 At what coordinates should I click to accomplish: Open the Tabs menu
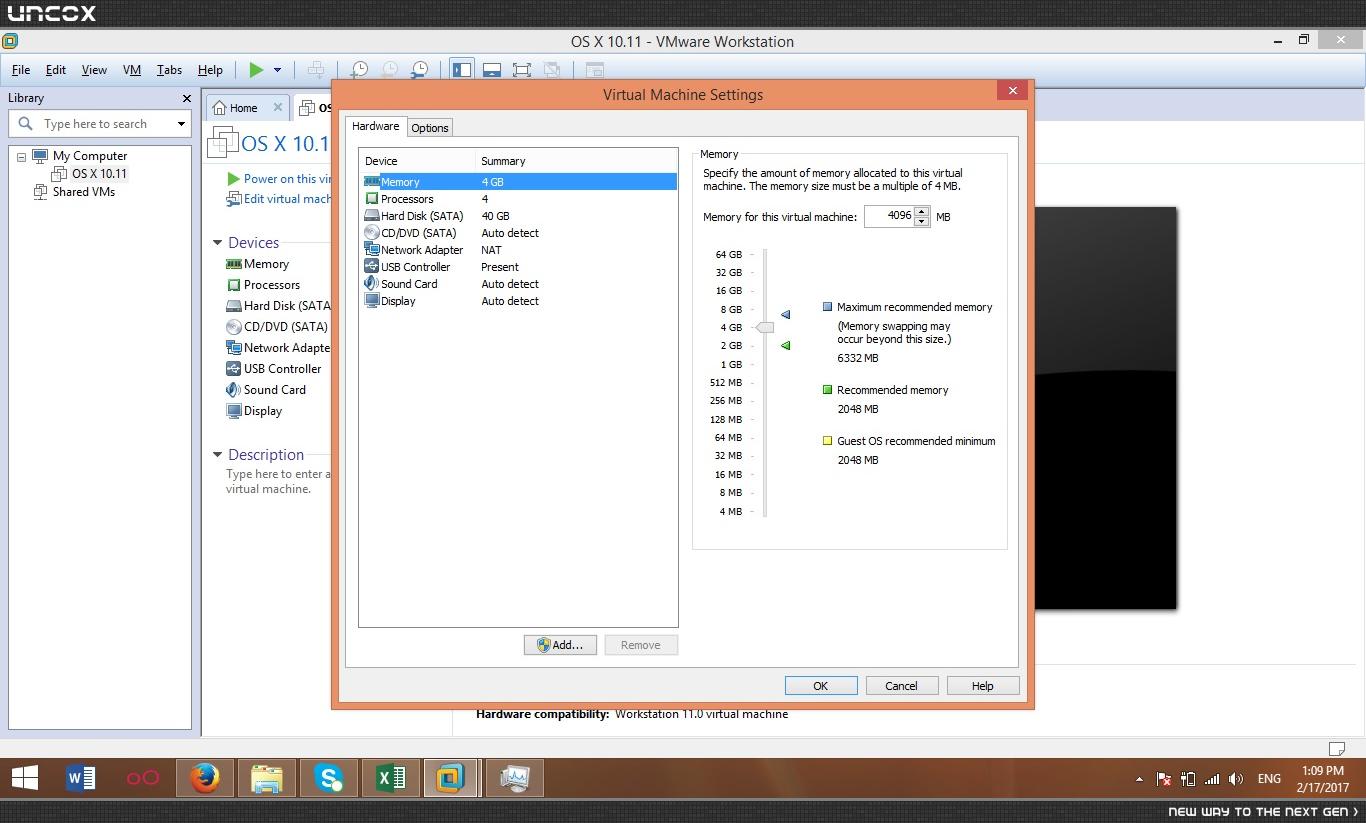tap(169, 70)
